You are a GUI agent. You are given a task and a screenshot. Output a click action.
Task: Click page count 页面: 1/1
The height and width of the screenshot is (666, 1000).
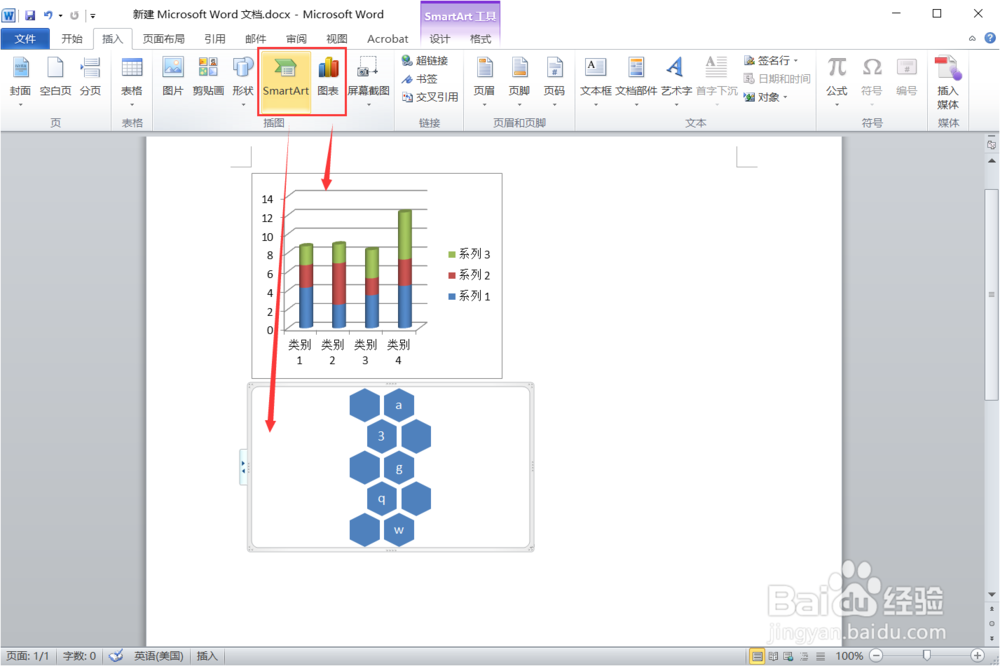coord(27,656)
